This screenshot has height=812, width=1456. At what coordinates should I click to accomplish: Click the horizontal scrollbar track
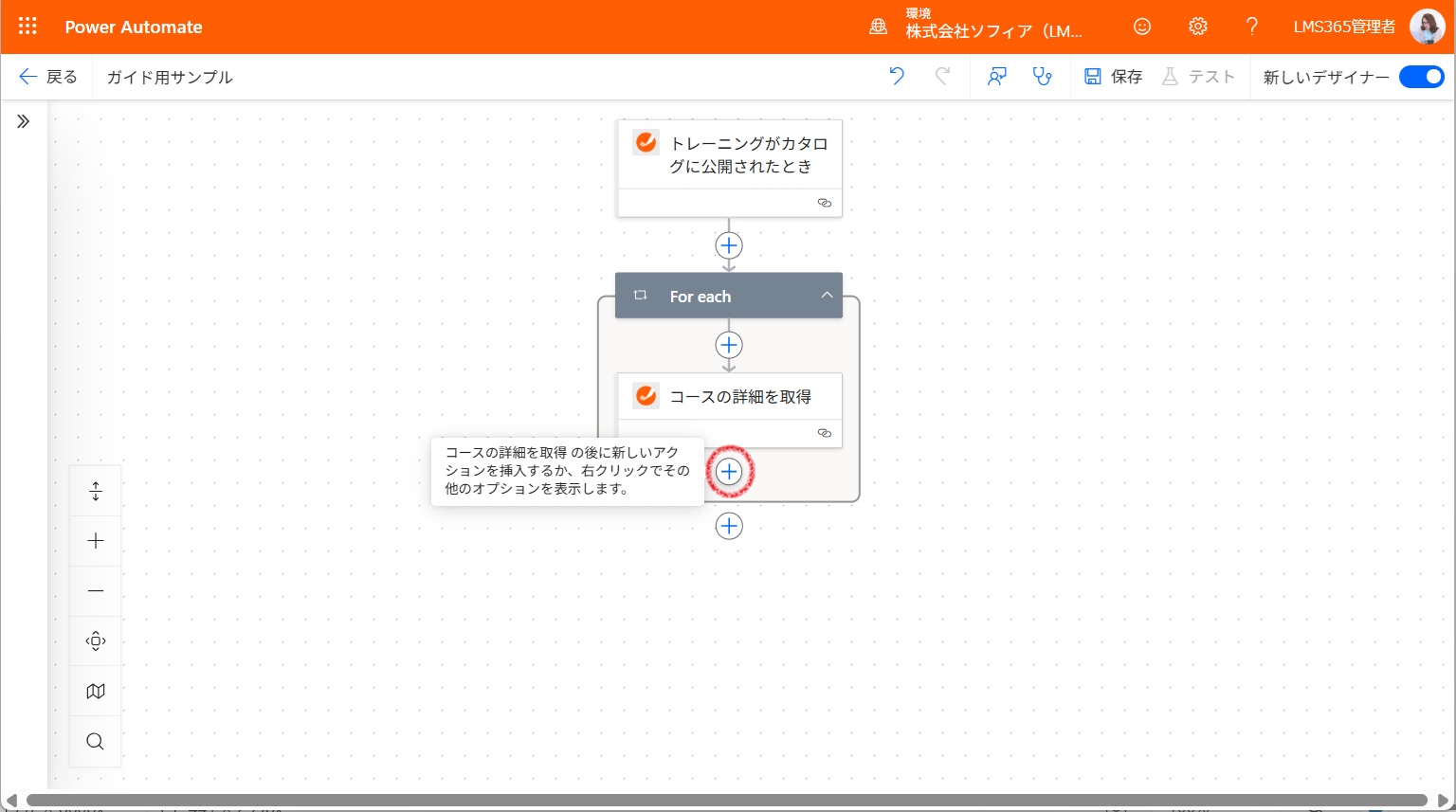coord(727,801)
